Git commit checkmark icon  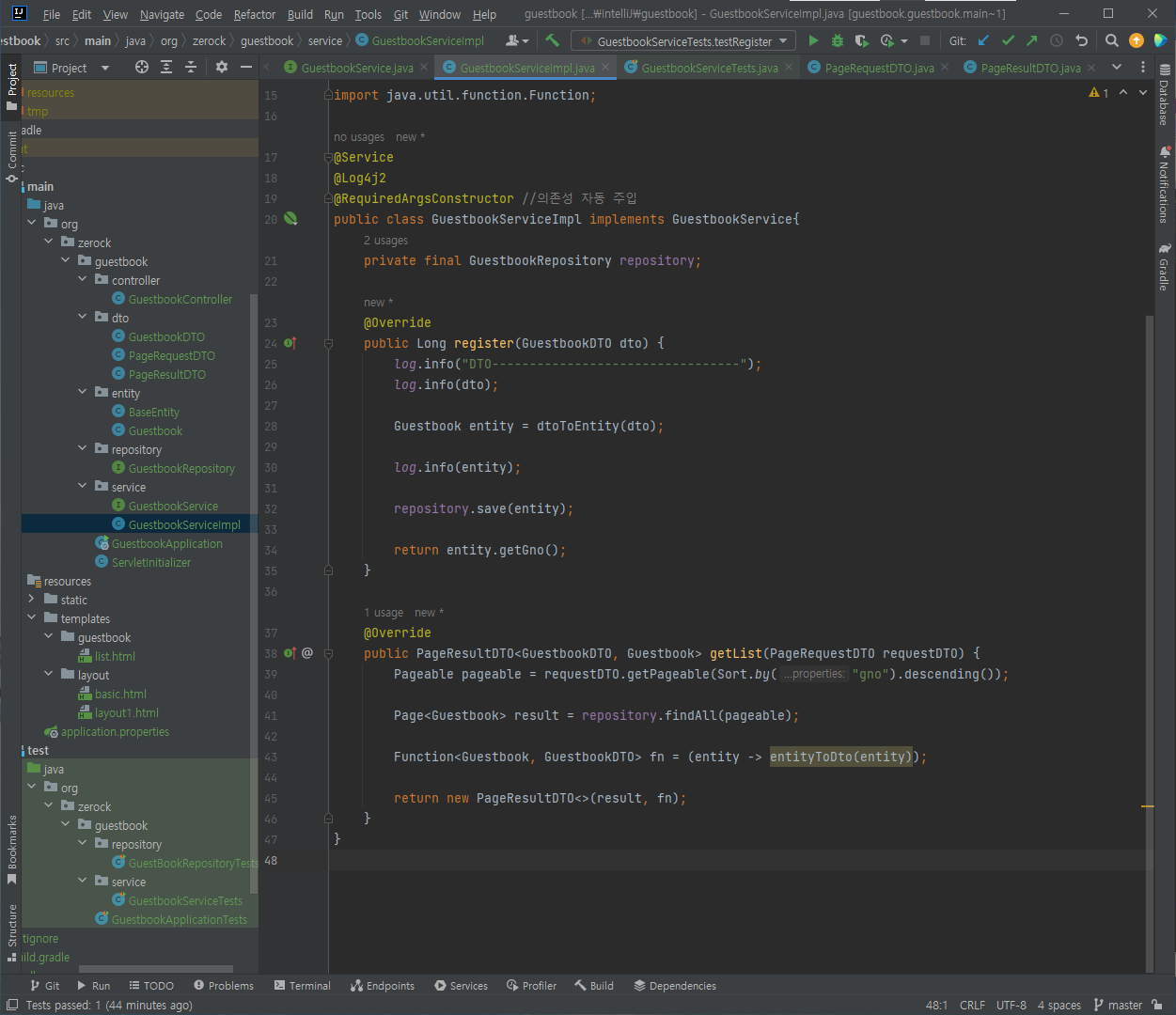pos(1008,40)
